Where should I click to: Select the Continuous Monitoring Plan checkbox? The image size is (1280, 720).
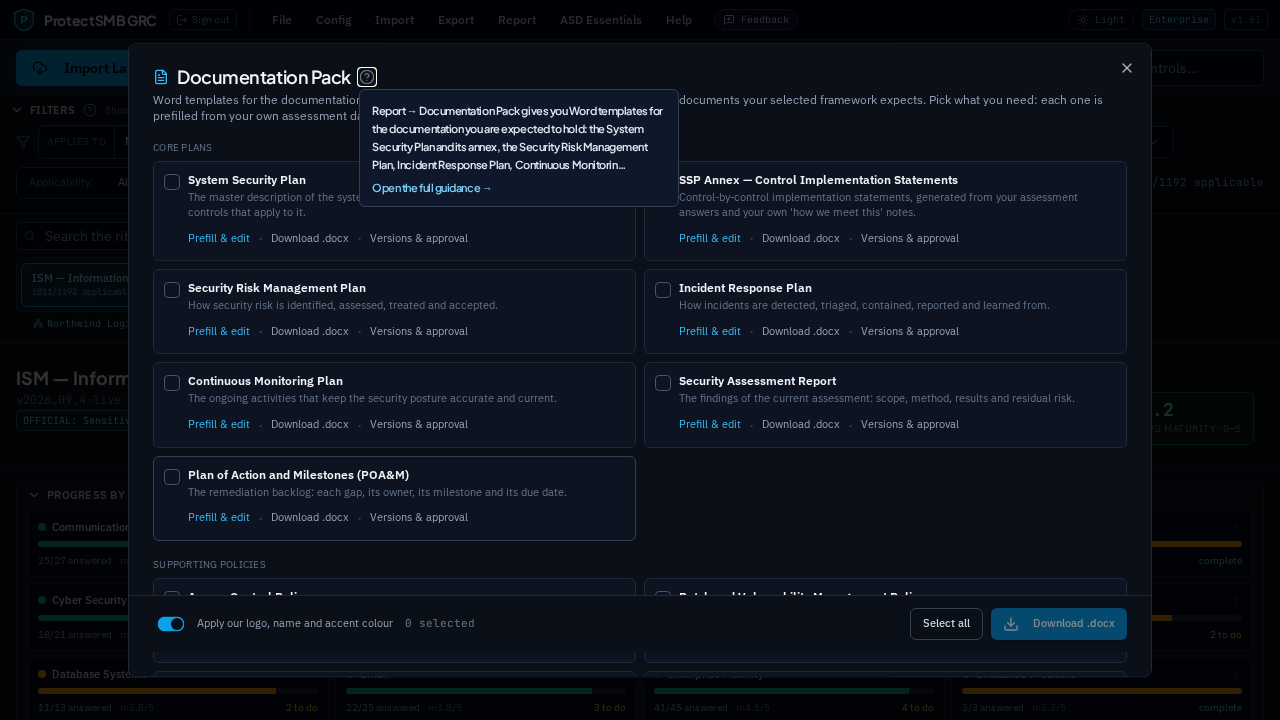point(172,383)
